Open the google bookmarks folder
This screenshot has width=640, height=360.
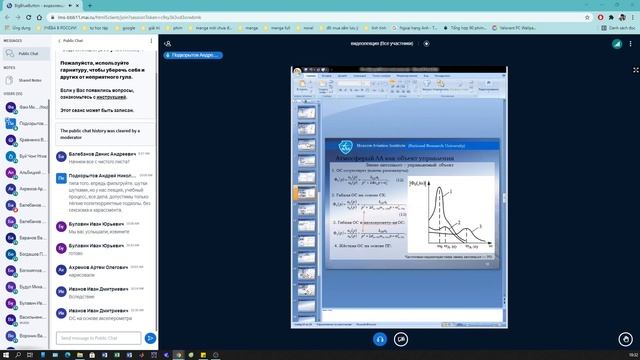[125, 28]
